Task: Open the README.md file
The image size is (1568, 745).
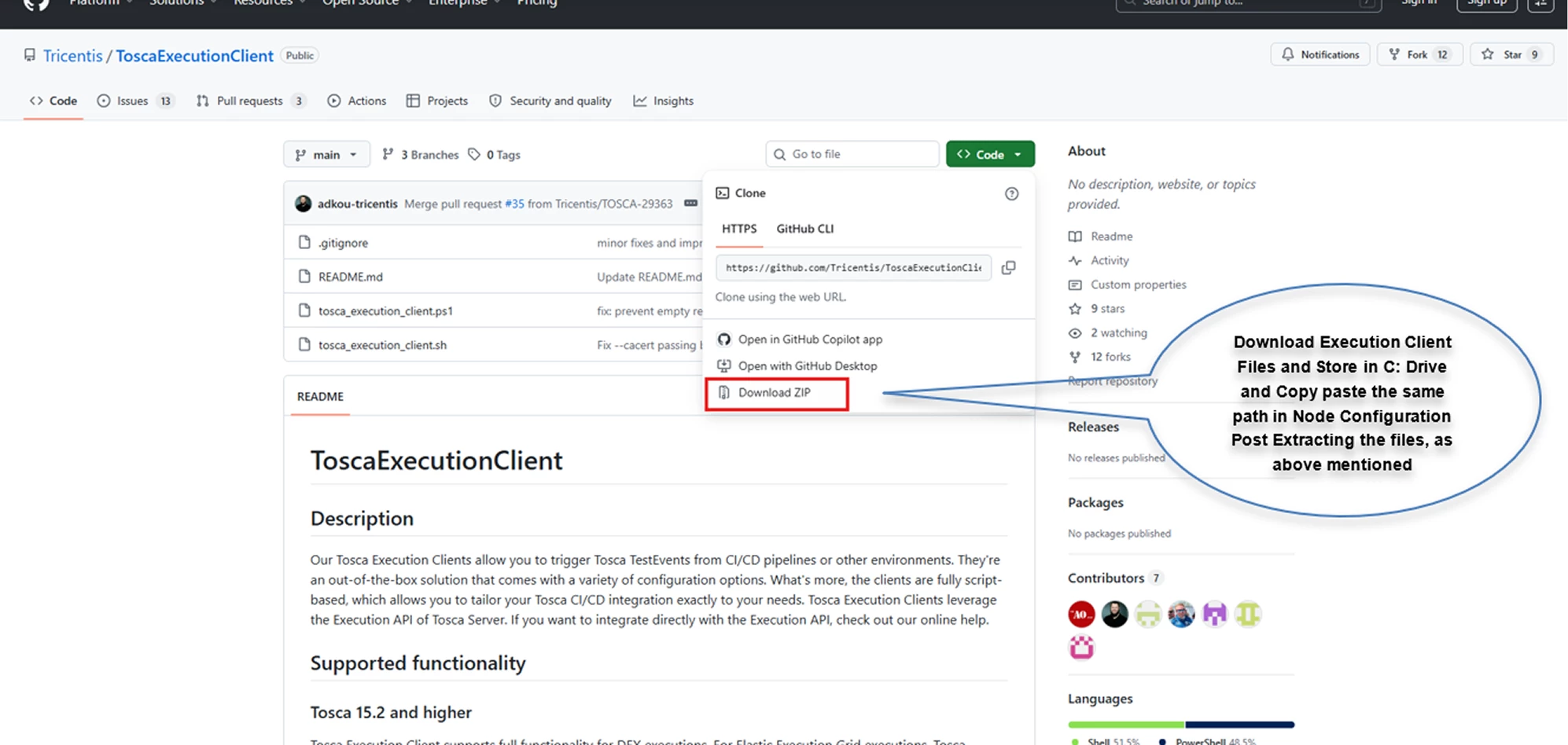Action: point(351,277)
